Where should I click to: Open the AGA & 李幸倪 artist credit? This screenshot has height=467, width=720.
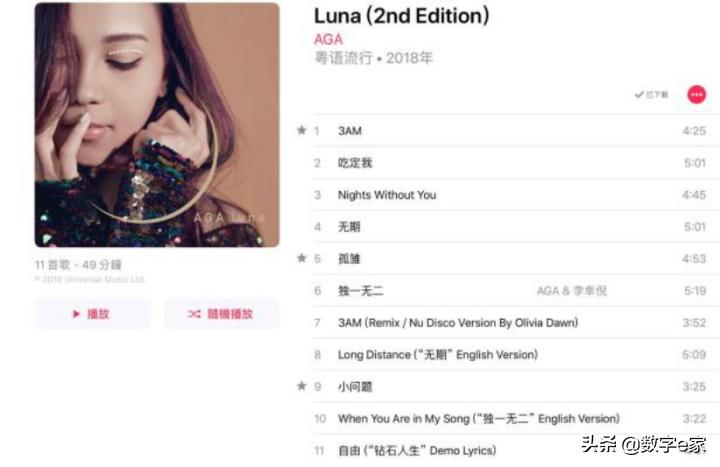pyautogui.click(x=572, y=291)
